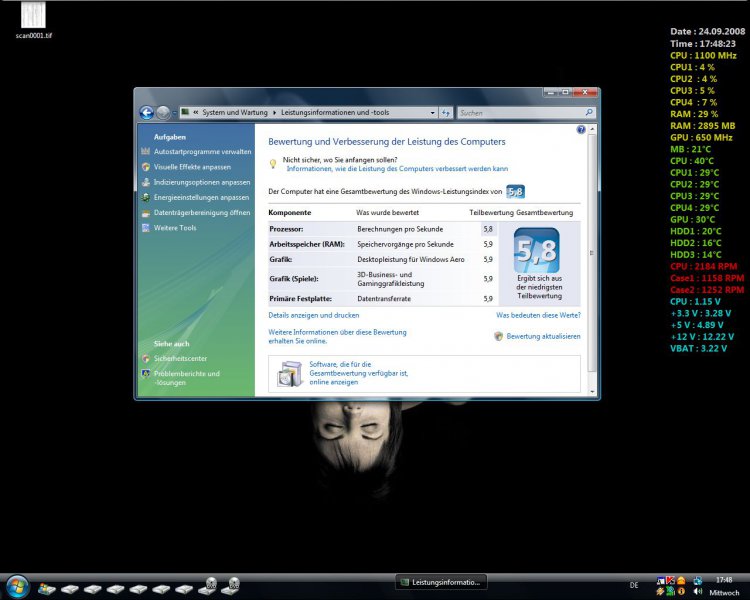The height and width of the screenshot is (600, 750).
Task: Refresh the page with the address bar refresh button
Action: click(x=446, y=113)
